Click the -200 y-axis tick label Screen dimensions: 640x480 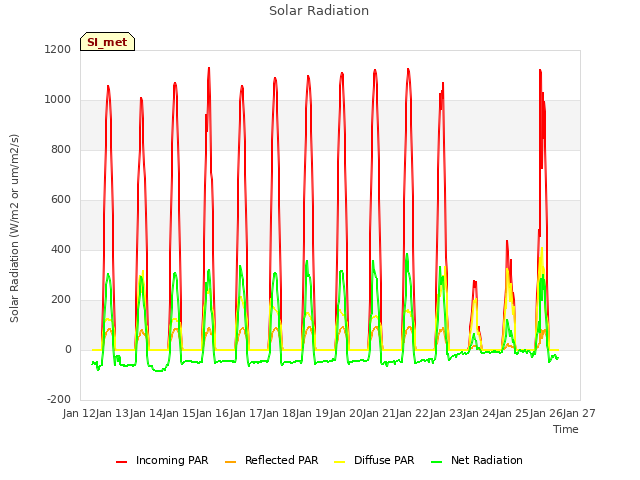tap(59, 399)
